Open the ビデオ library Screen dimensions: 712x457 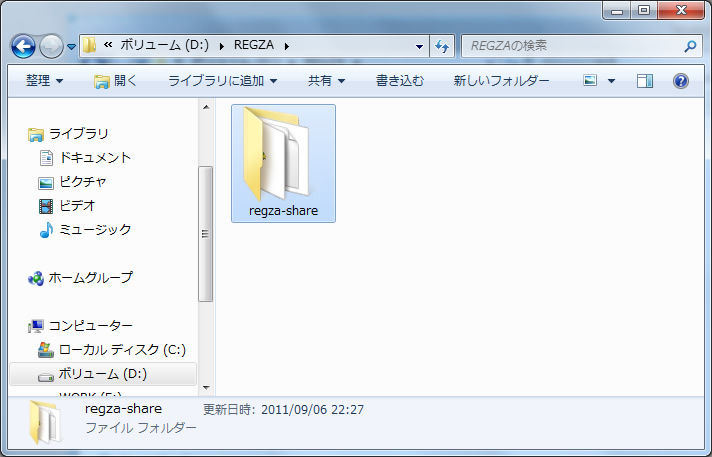[x=77, y=206]
